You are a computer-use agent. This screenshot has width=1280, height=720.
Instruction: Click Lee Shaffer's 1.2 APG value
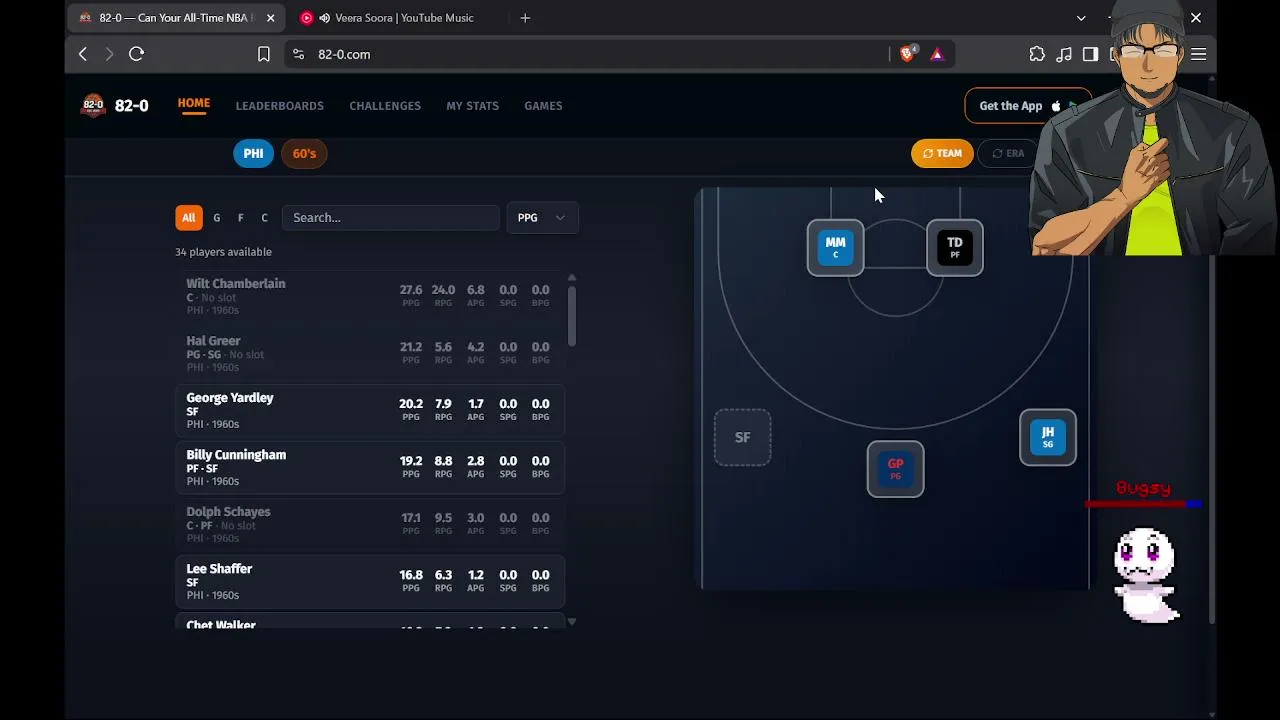[476, 575]
